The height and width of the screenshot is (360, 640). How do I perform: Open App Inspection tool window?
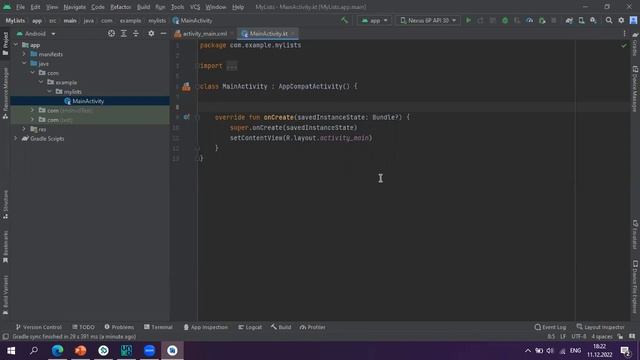point(205,327)
